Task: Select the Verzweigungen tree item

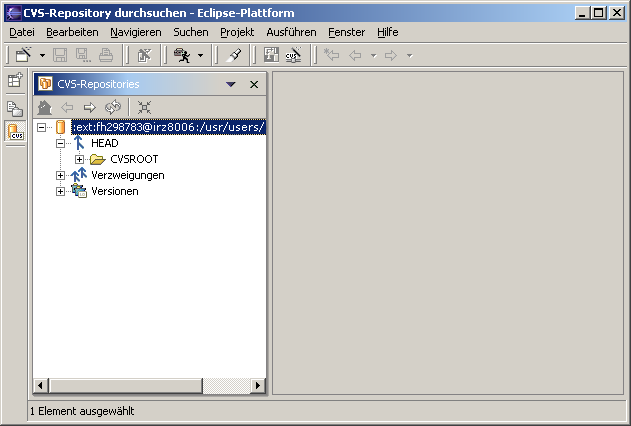Action: (x=128, y=175)
